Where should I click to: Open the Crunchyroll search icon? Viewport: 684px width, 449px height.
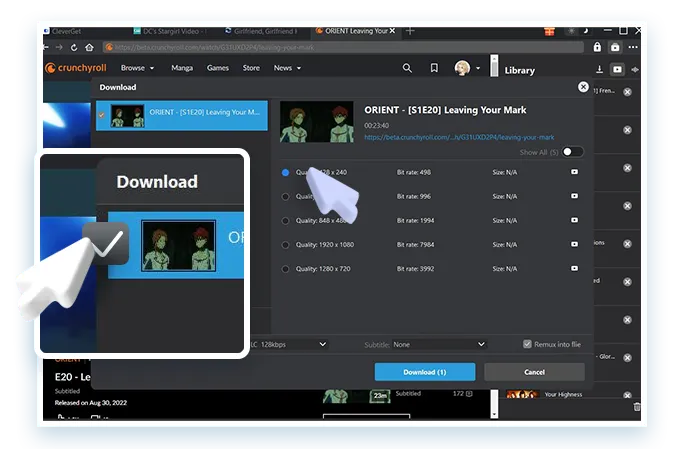(407, 68)
